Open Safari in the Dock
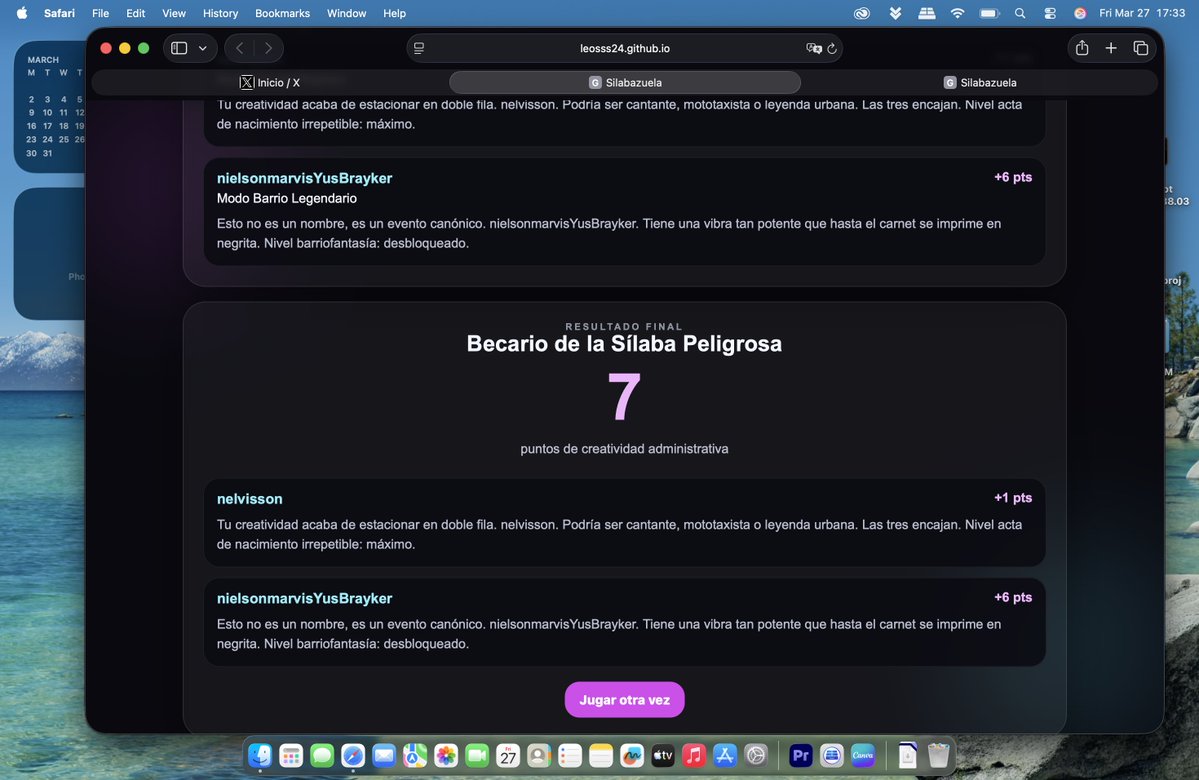This screenshot has height=780, width=1199. [353, 756]
